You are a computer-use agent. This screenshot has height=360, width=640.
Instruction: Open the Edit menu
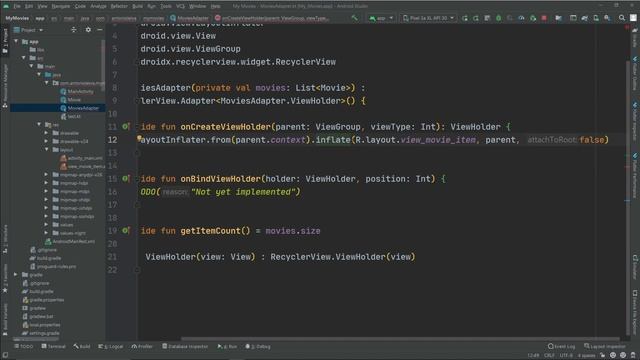(29, 6)
